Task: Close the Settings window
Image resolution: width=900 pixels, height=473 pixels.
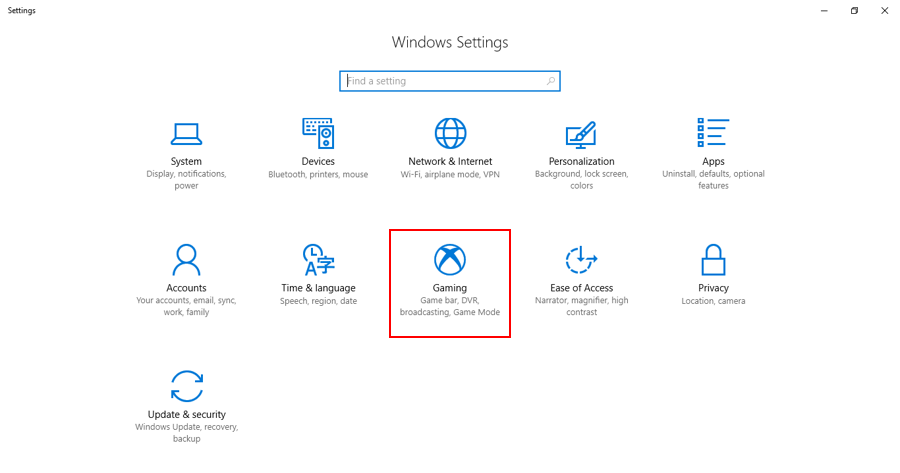Action: click(x=885, y=10)
